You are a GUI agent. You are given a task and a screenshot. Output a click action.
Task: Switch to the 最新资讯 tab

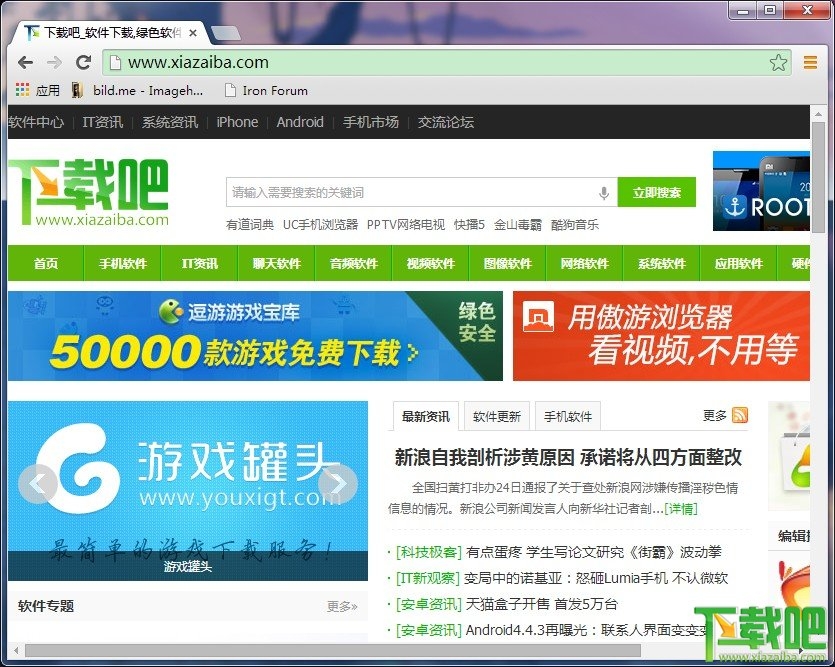pyautogui.click(x=425, y=416)
